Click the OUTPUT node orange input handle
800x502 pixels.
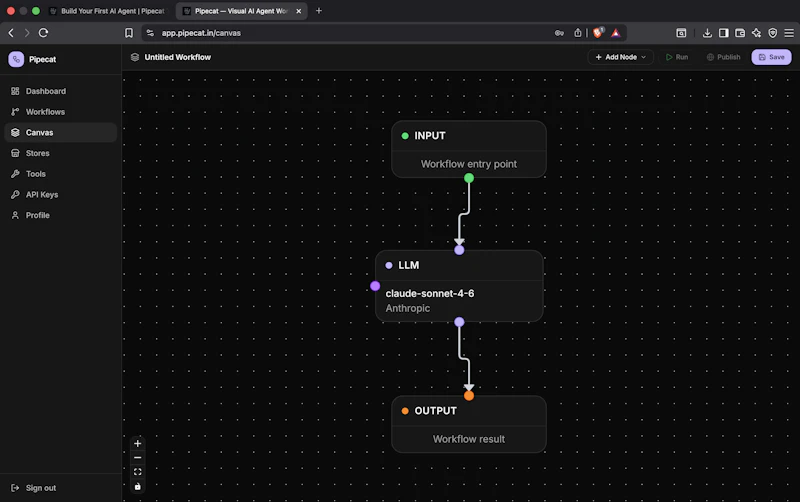469,395
